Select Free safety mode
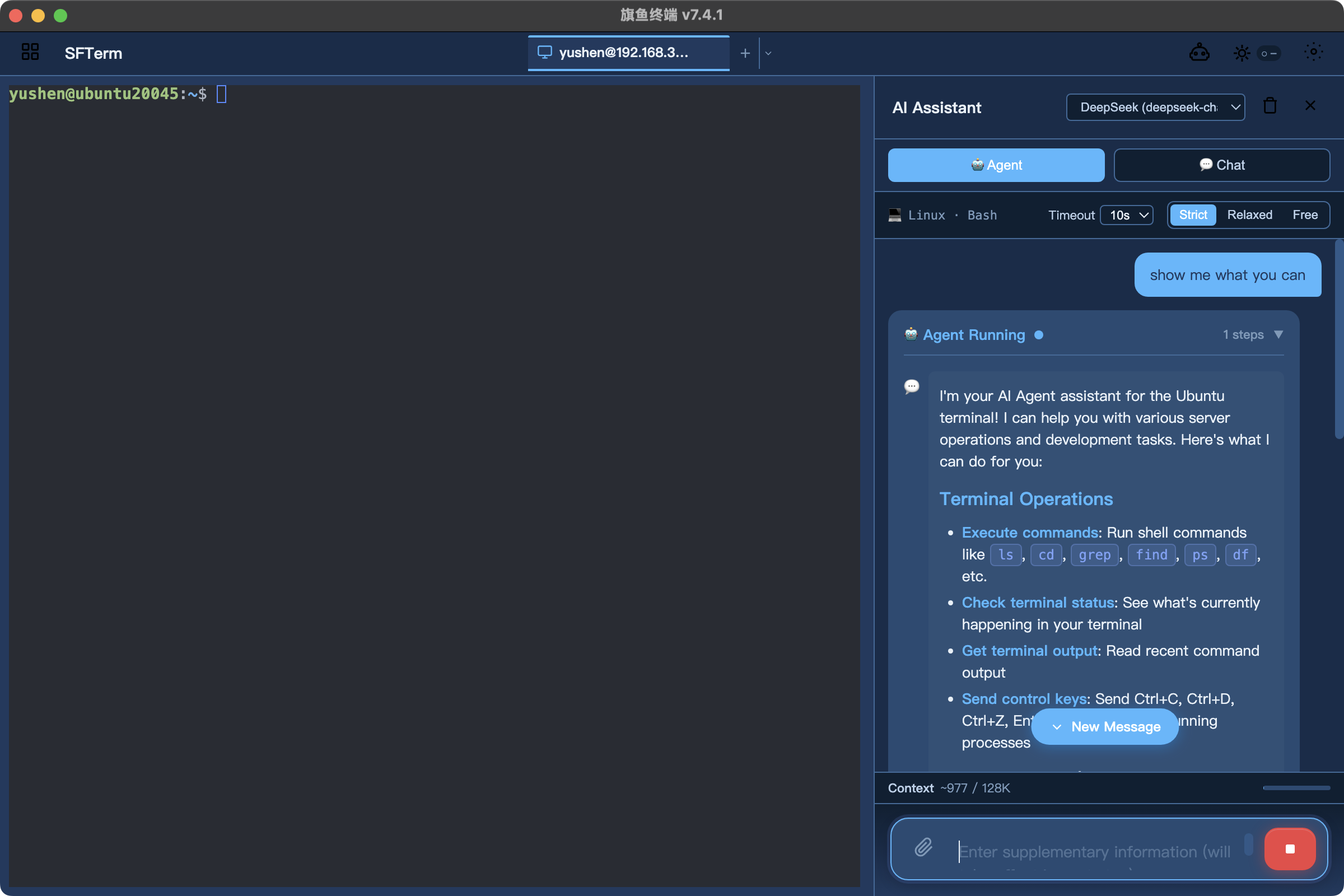This screenshot has height=896, width=1344. (1305, 215)
